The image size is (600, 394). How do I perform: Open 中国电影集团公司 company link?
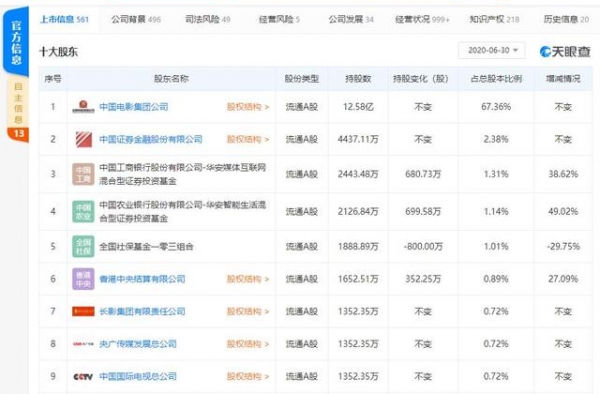coord(134,107)
